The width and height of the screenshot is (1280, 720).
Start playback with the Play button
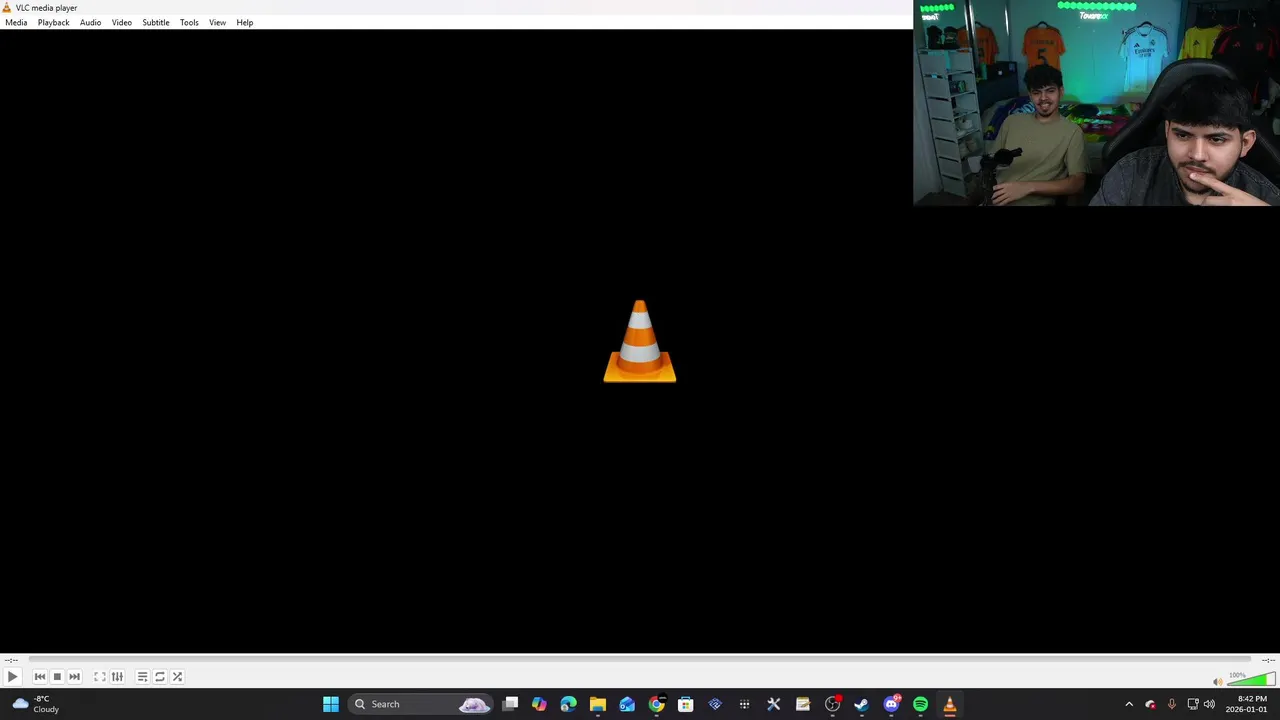pyautogui.click(x=12, y=677)
